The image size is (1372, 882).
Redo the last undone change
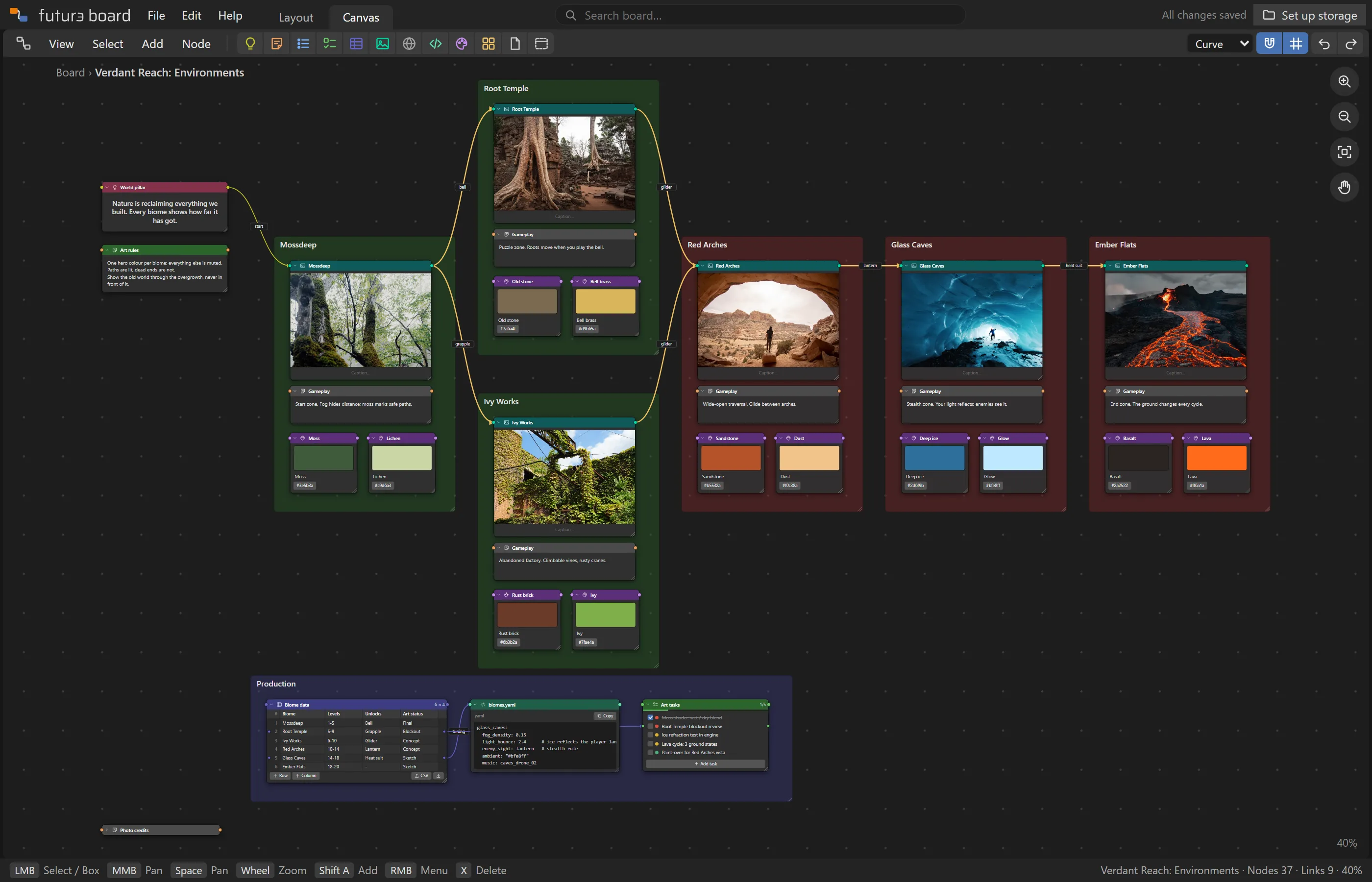point(1351,44)
